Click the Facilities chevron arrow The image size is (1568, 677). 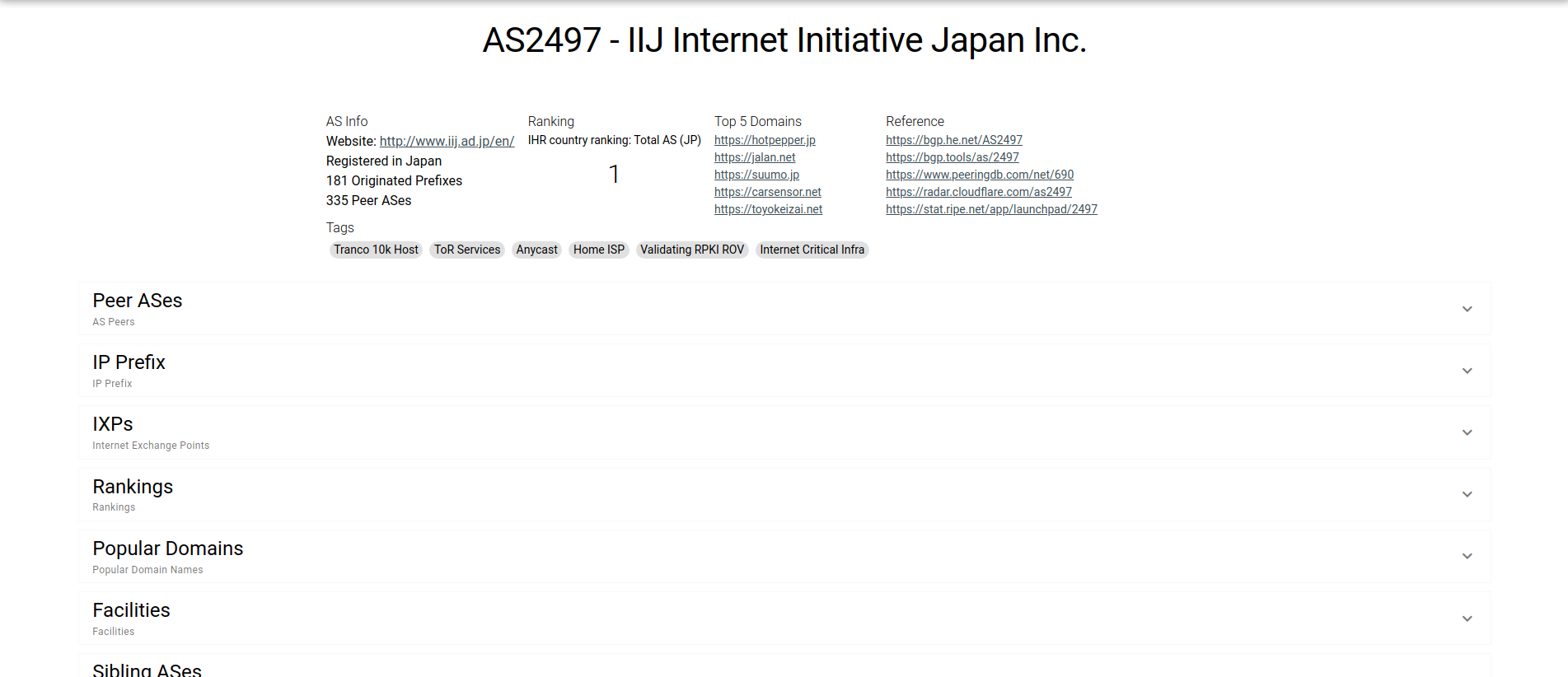pyautogui.click(x=1467, y=619)
